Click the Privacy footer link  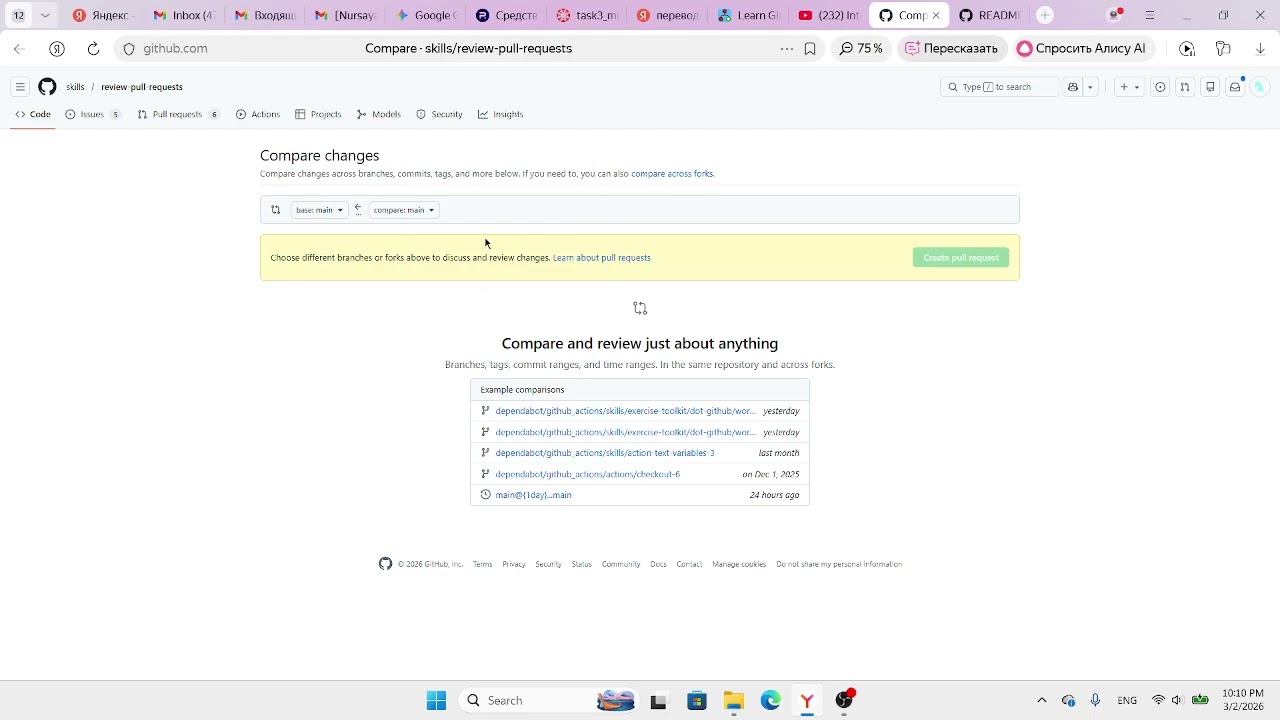(514, 564)
